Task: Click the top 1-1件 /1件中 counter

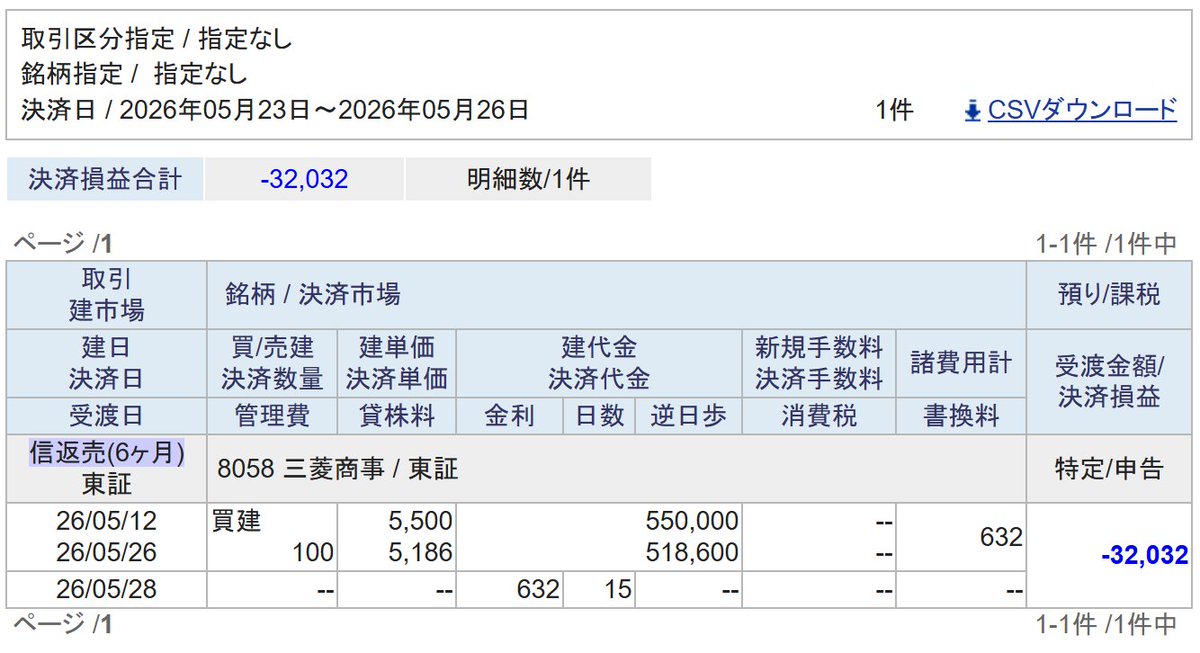Action: click(1106, 243)
